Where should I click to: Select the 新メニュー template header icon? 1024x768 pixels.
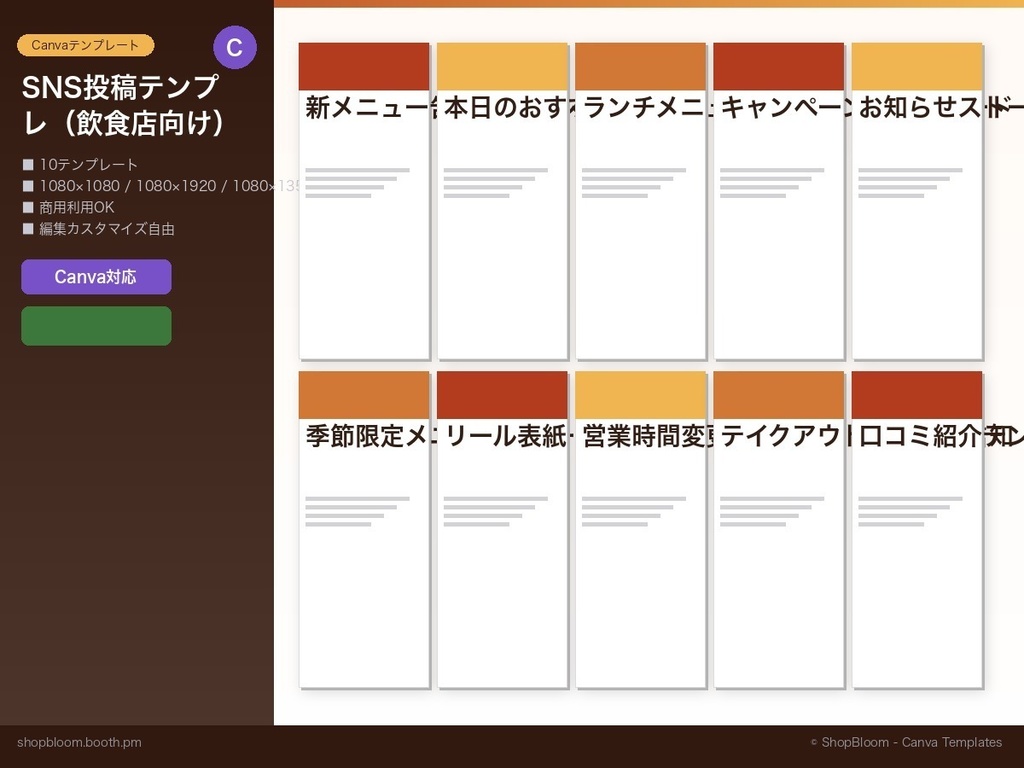pyautogui.click(x=364, y=63)
